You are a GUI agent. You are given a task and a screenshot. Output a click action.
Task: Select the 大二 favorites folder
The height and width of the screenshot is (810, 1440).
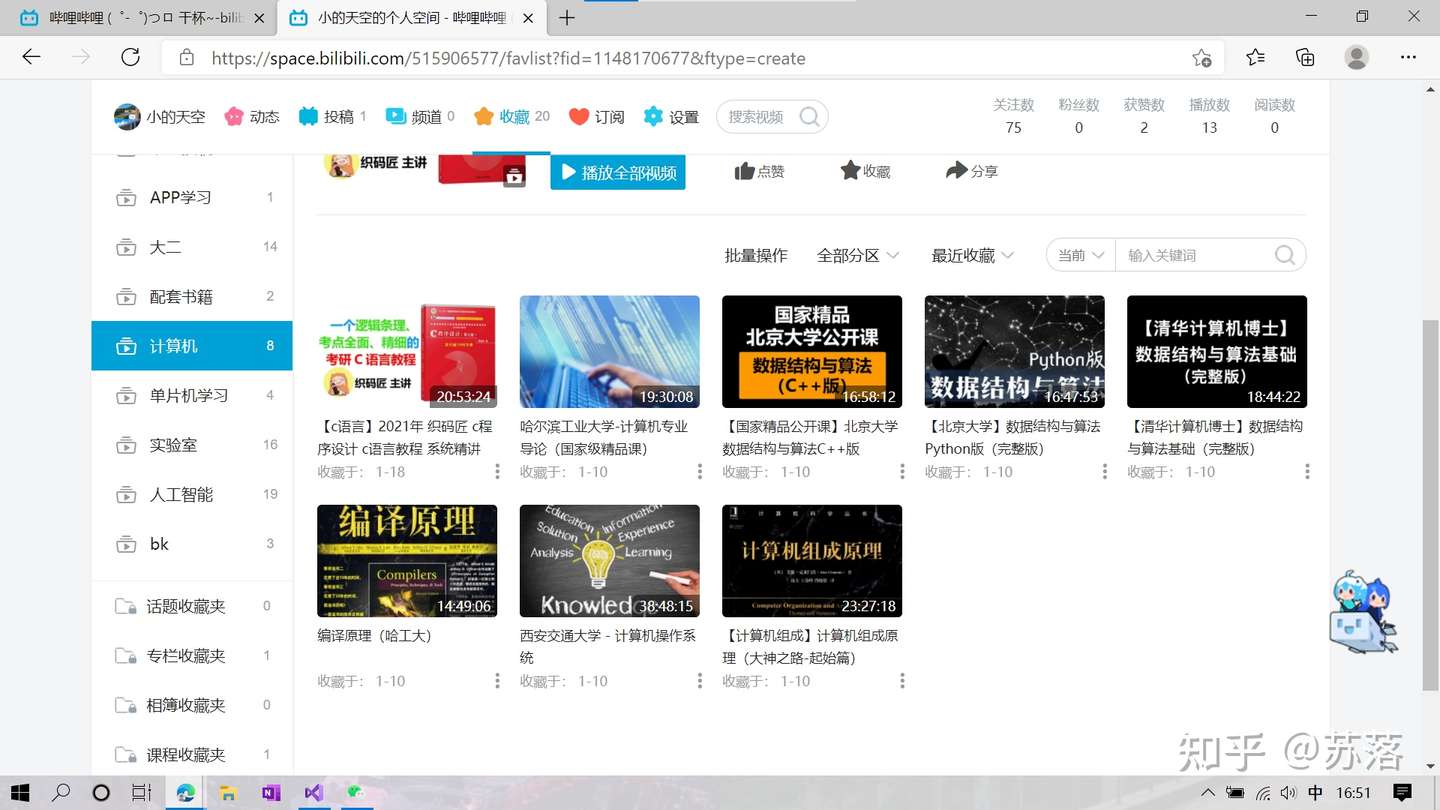(192, 247)
